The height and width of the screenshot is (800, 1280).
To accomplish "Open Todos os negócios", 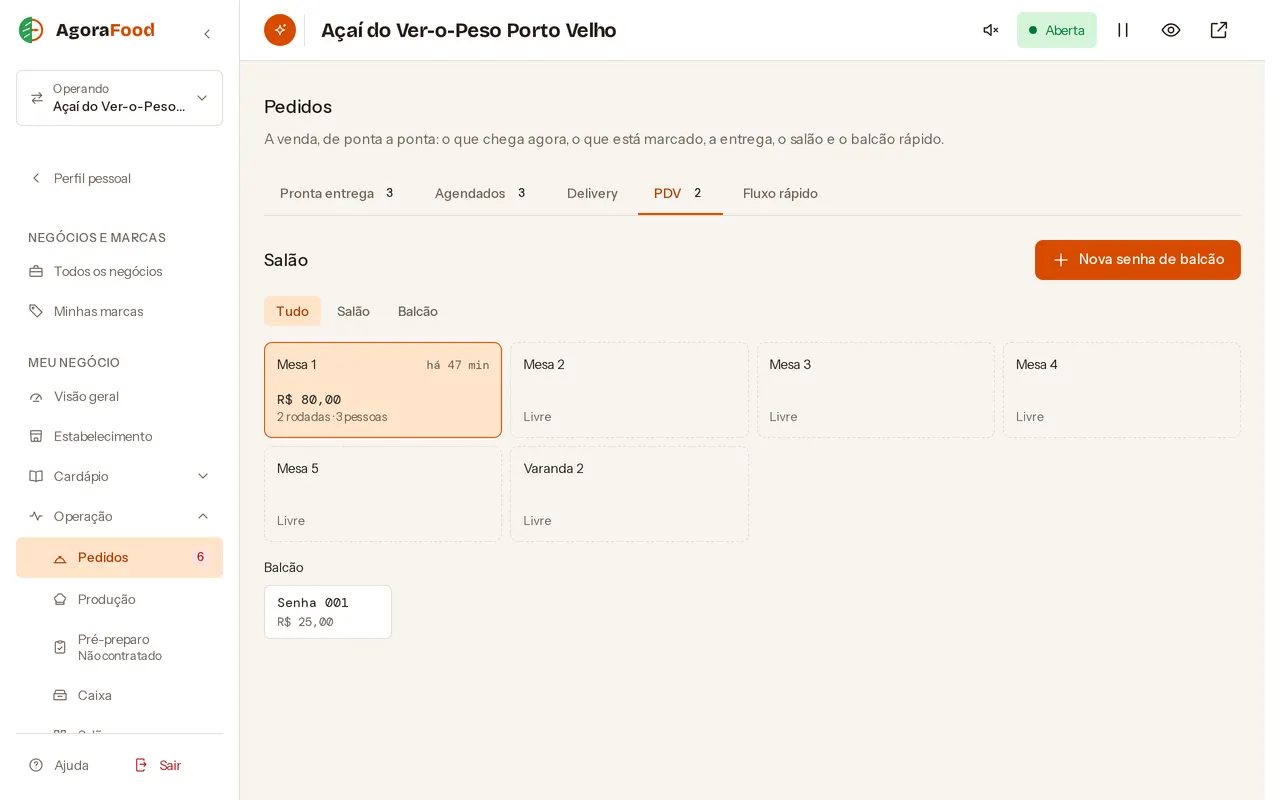I will pos(119,271).
